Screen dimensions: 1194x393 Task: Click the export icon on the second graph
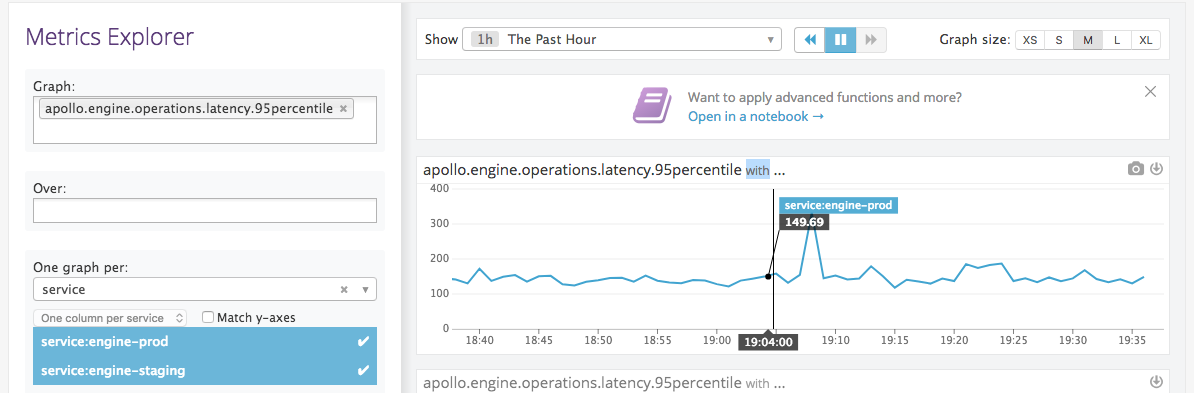coord(1156,382)
